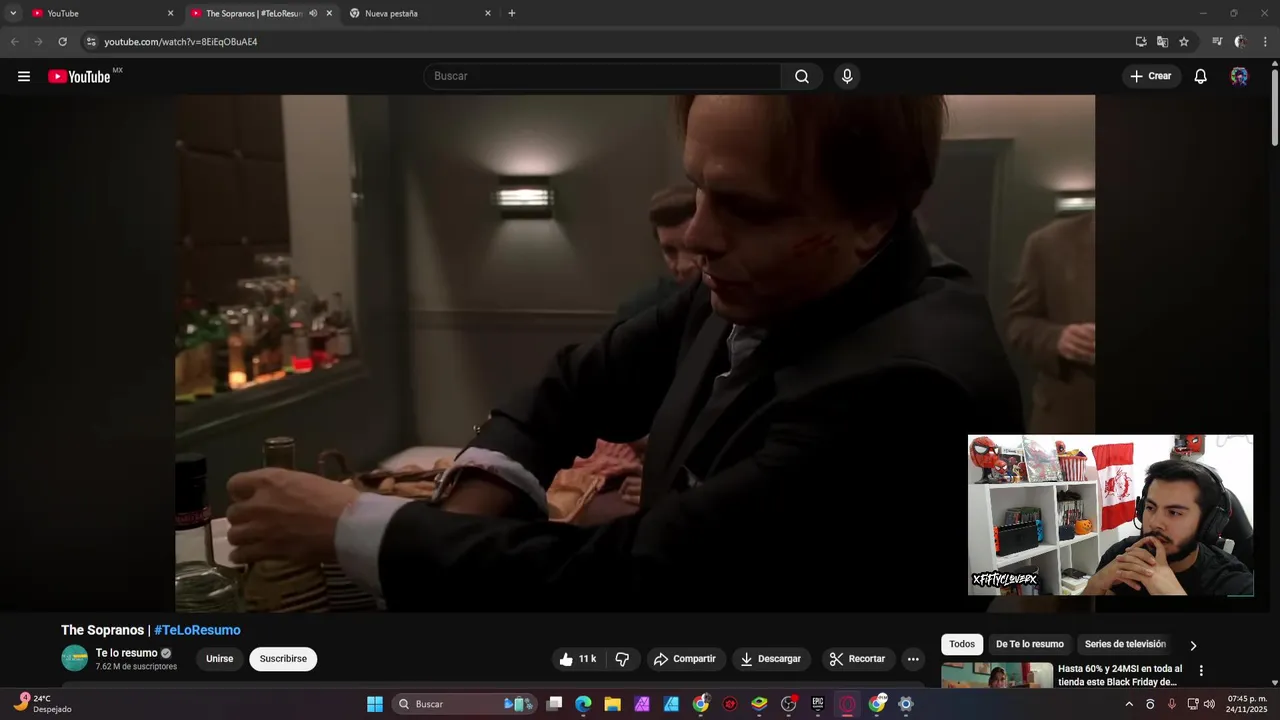Viewport: 1280px width, 720px height.
Task: Translate this page icon
Action: pos(1162,42)
